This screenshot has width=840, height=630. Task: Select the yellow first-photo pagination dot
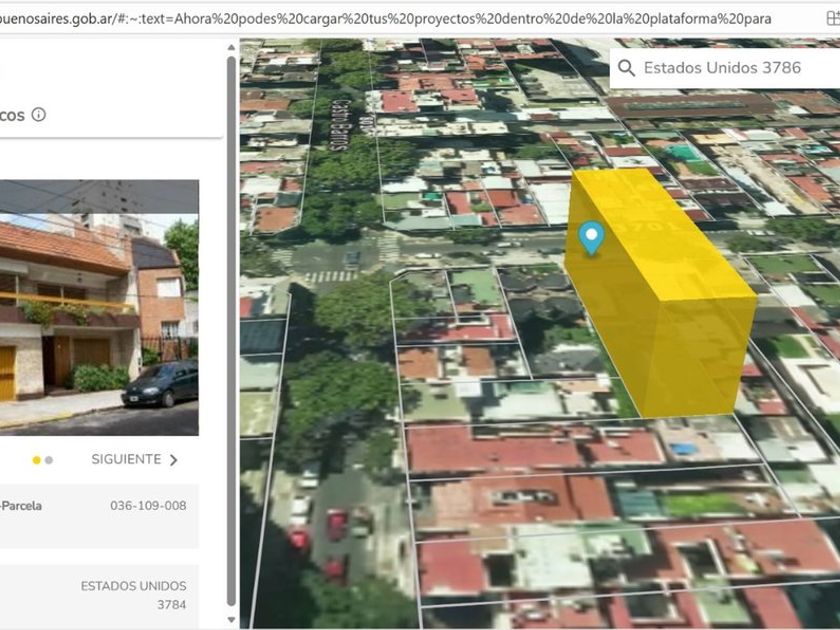coord(37,460)
